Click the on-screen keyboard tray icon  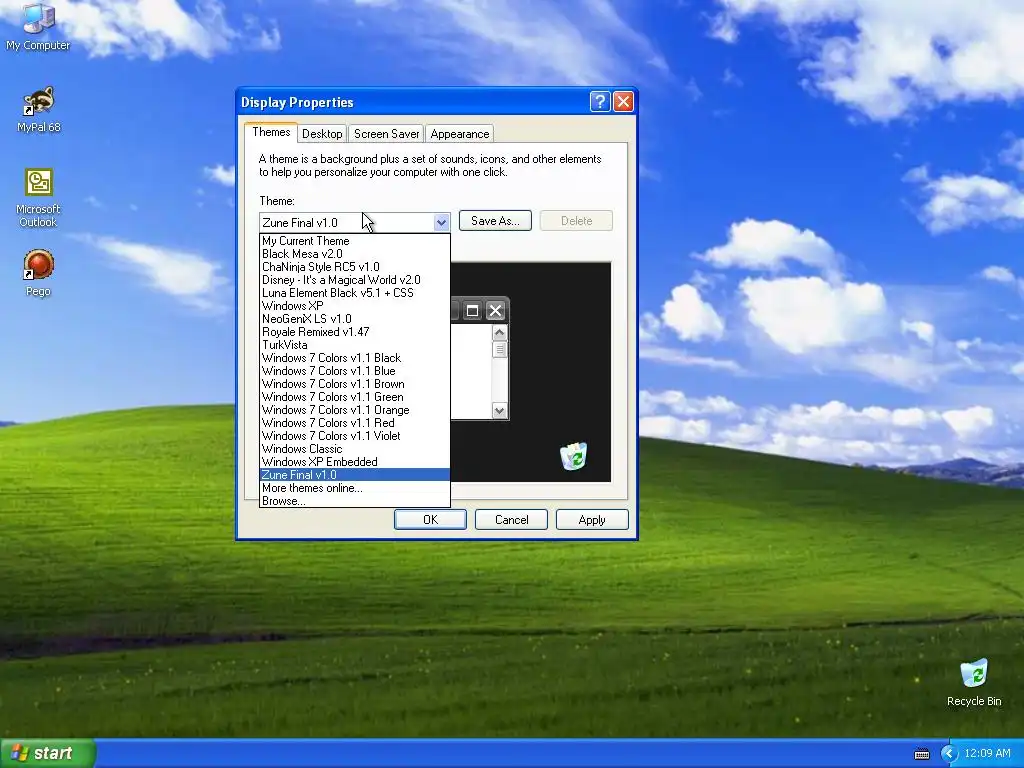tap(921, 754)
